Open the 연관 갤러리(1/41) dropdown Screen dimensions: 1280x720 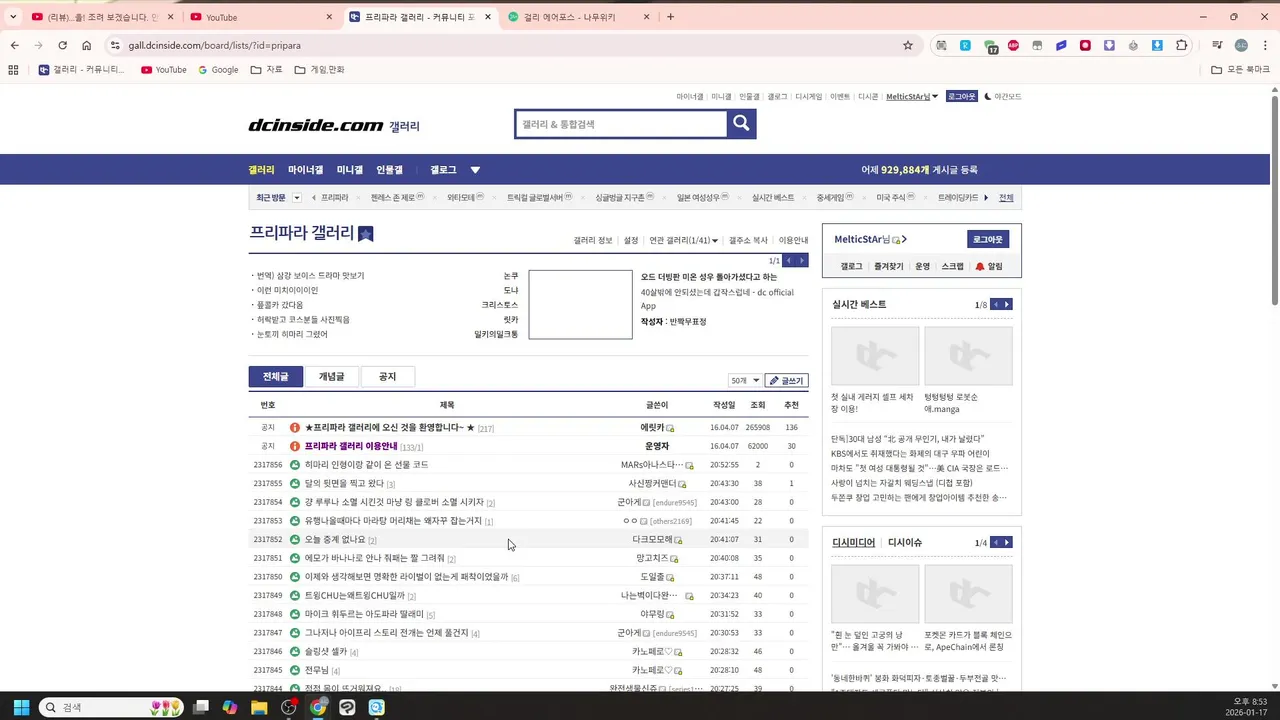684,240
